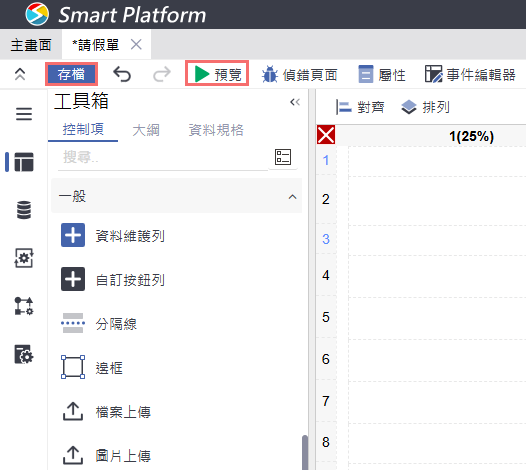Viewport: 526px width, 470px height.
Task: Click the 搜尋 search field
Action: [x=163, y=157]
